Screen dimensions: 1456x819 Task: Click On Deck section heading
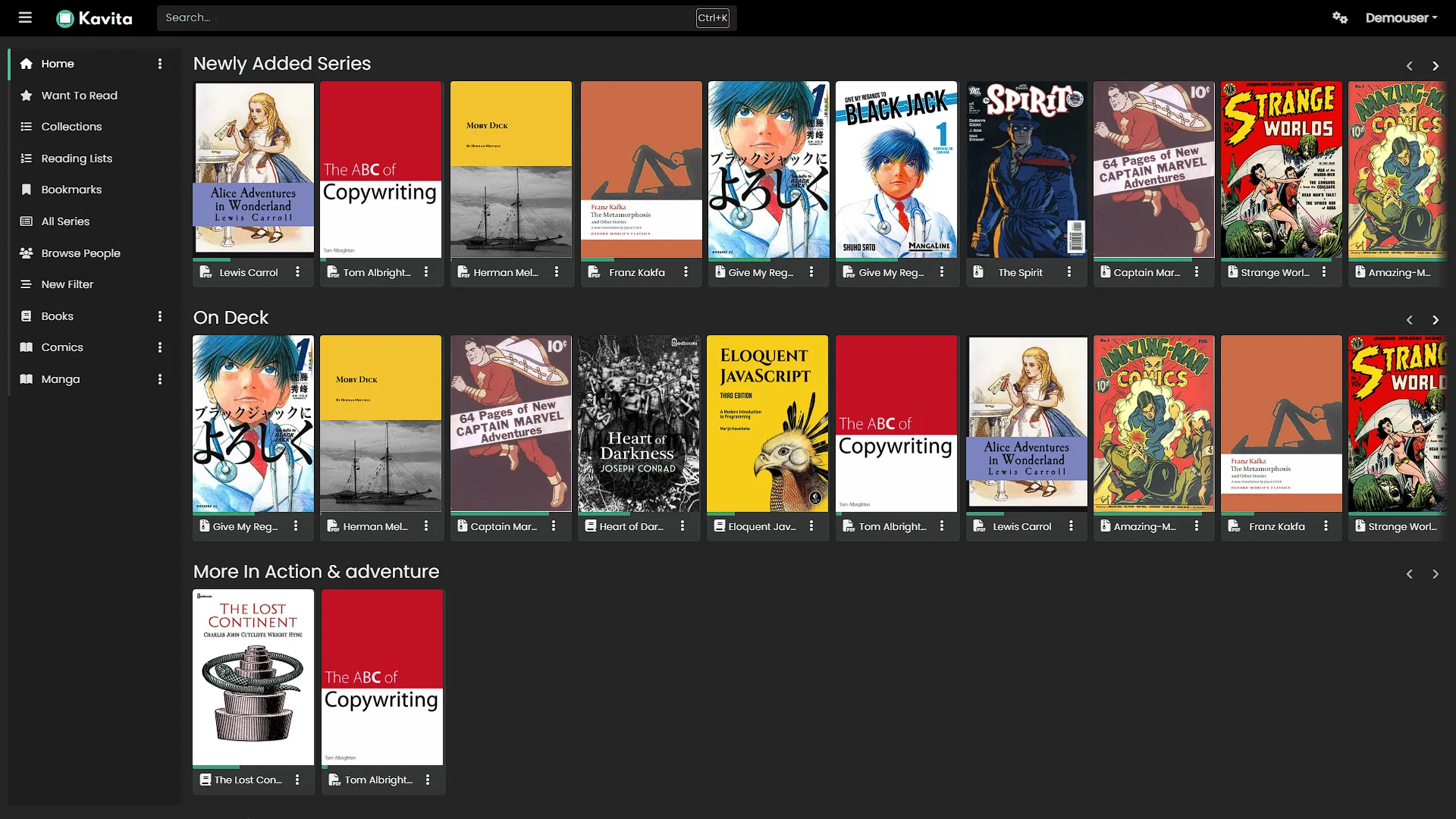231,318
